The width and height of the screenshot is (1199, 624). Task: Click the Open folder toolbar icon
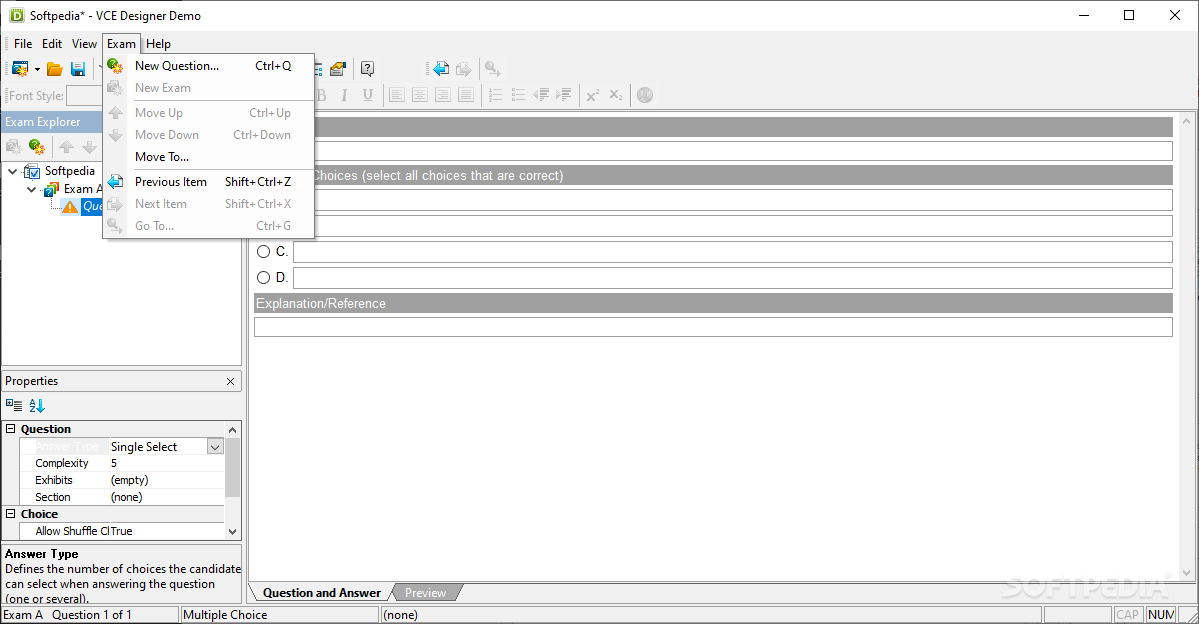(54, 69)
